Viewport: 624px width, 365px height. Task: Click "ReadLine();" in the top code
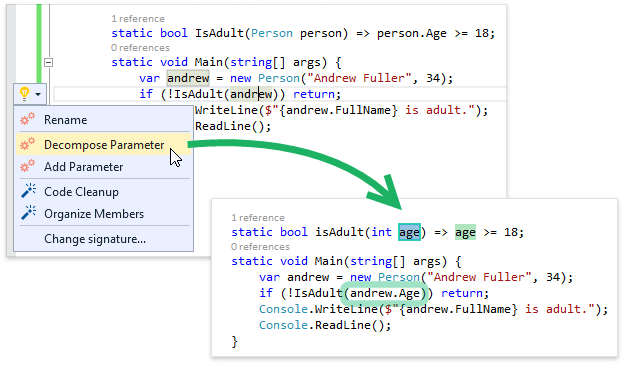tap(233, 127)
